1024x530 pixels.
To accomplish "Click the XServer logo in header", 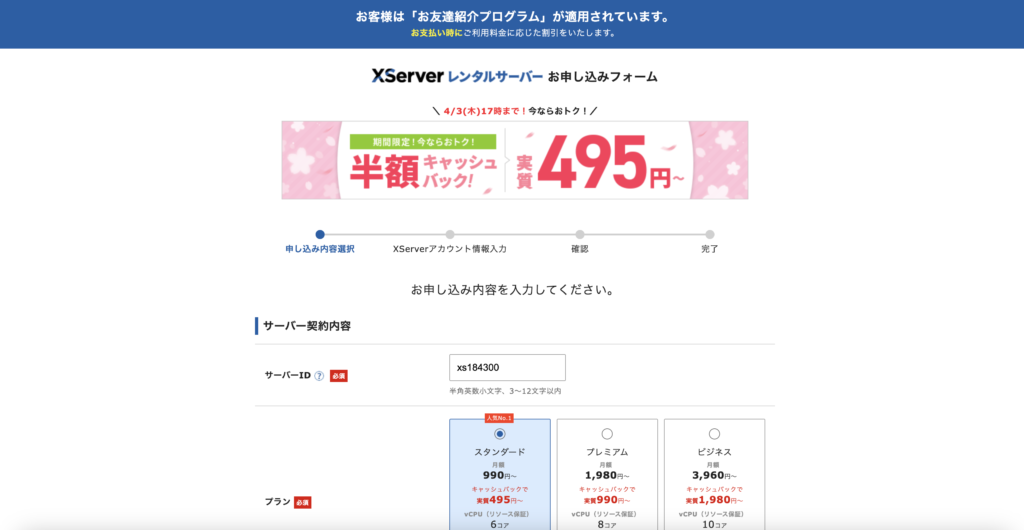I will (x=408, y=76).
